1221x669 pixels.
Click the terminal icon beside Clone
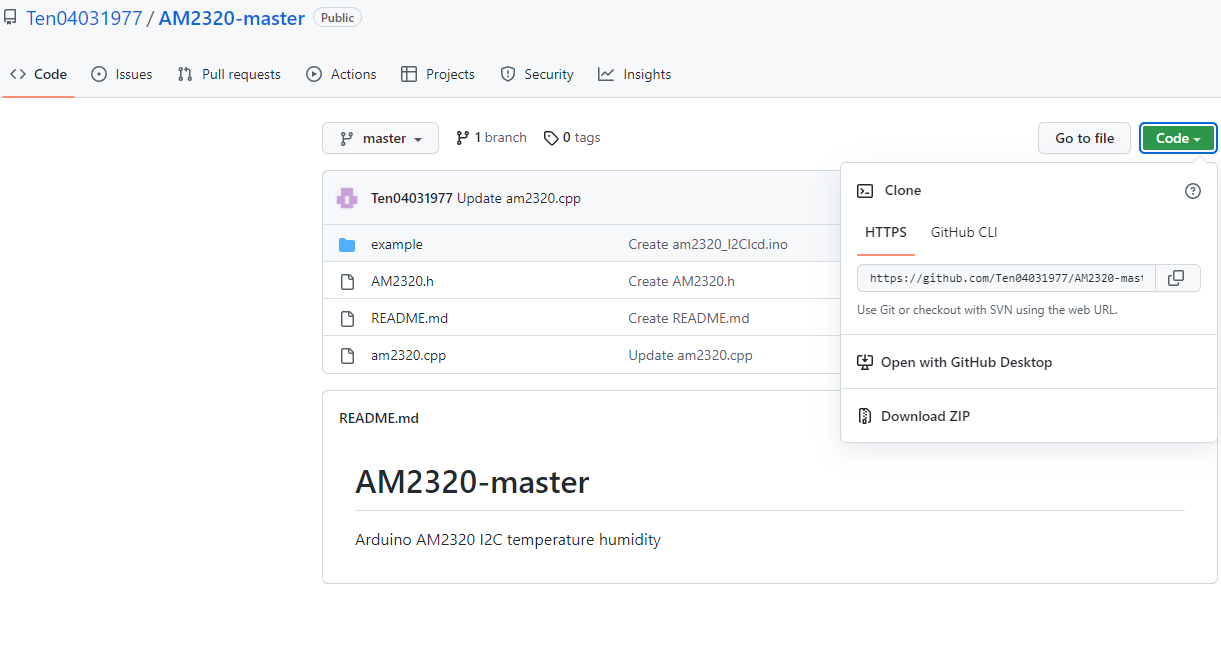[865, 191]
